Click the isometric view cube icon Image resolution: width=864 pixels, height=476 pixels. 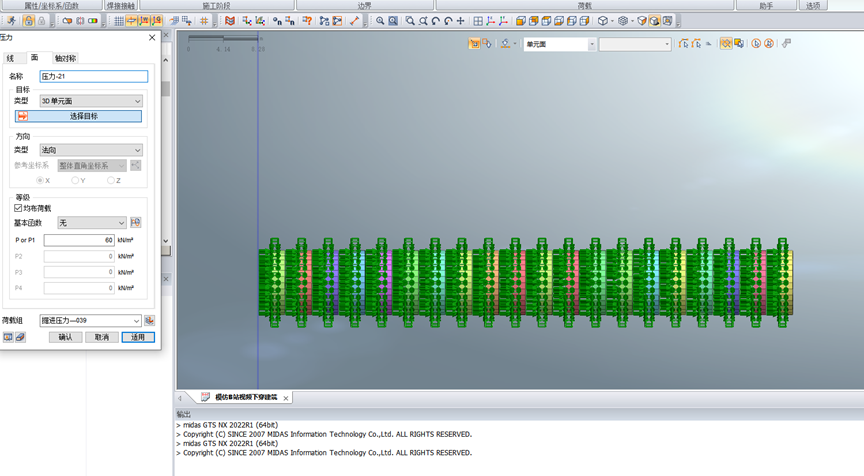click(x=603, y=21)
